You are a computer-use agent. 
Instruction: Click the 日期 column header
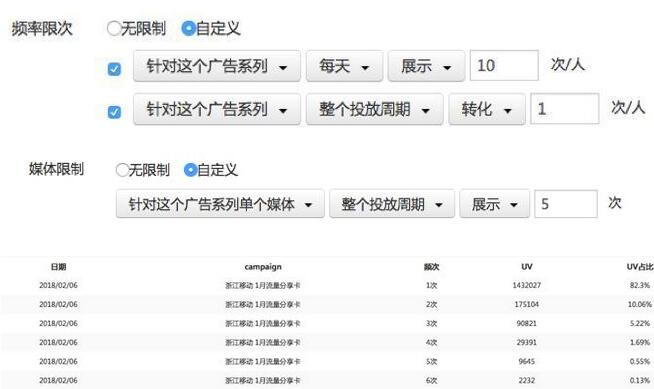(x=58, y=267)
